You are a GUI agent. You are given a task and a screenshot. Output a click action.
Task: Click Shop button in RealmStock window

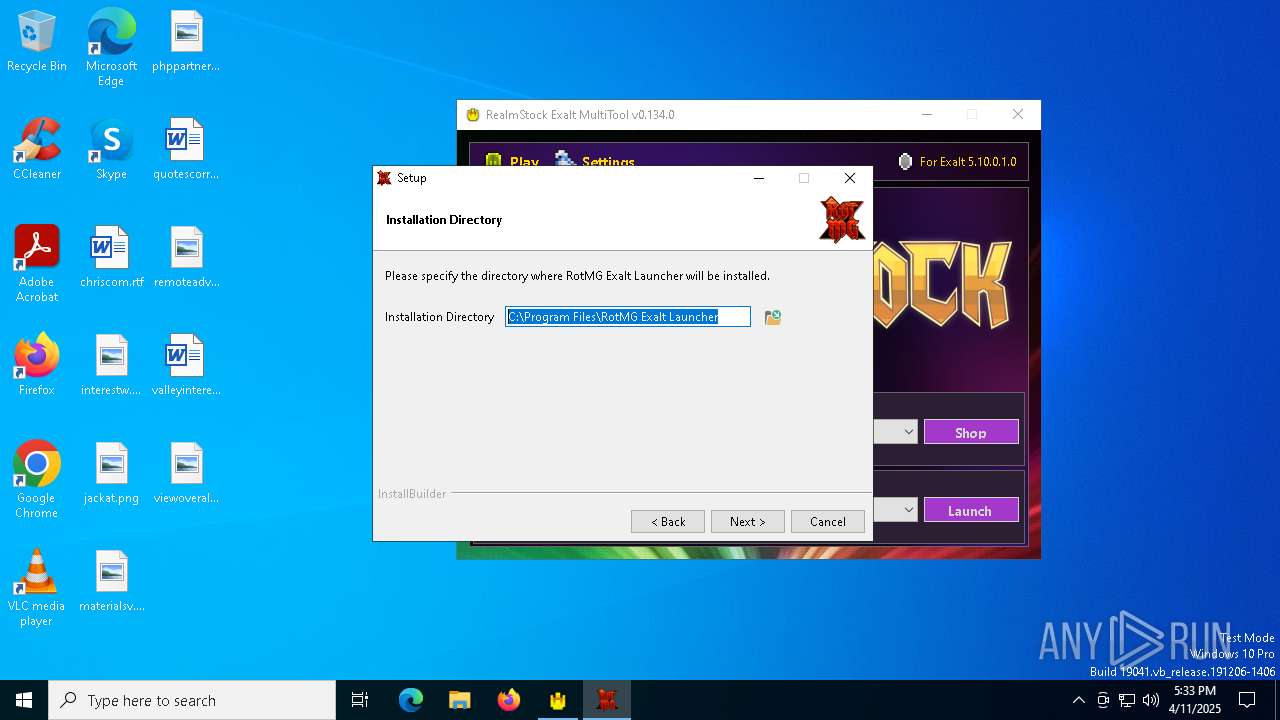click(971, 432)
